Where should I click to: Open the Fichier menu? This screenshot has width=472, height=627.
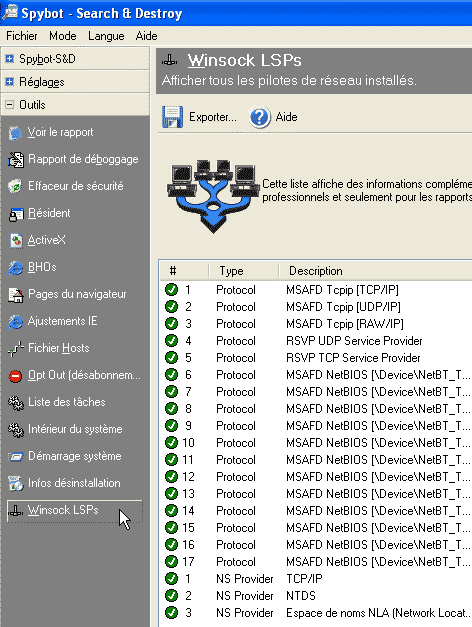tap(22, 36)
